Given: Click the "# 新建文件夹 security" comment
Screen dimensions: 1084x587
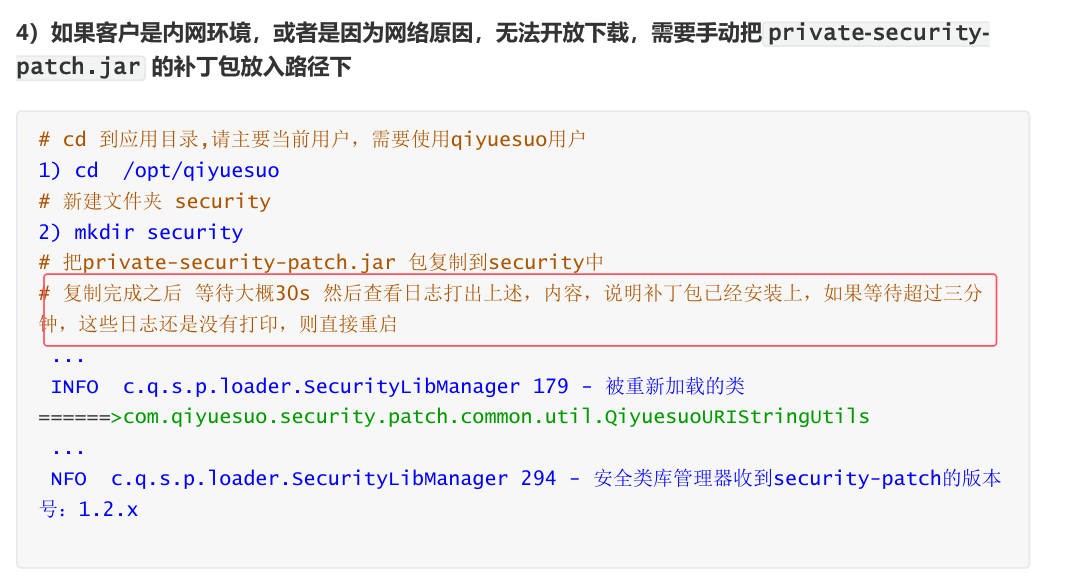Looking at the screenshot, I should [x=154, y=201].
